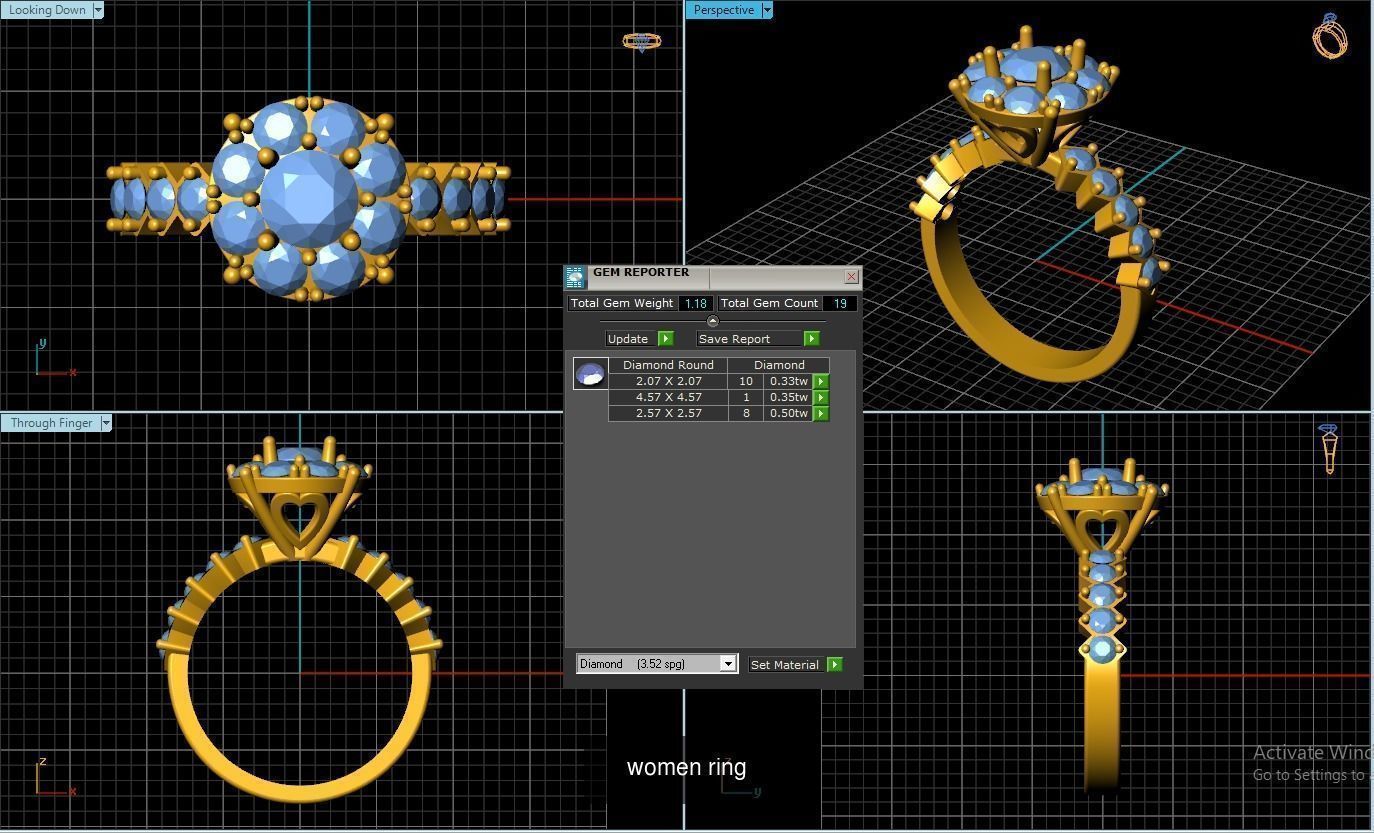Image resolution: width=1374 pixels, height=833 pixels.
Task: Click green arrow on the 0.35tw row
Action: tap(821, 397)
